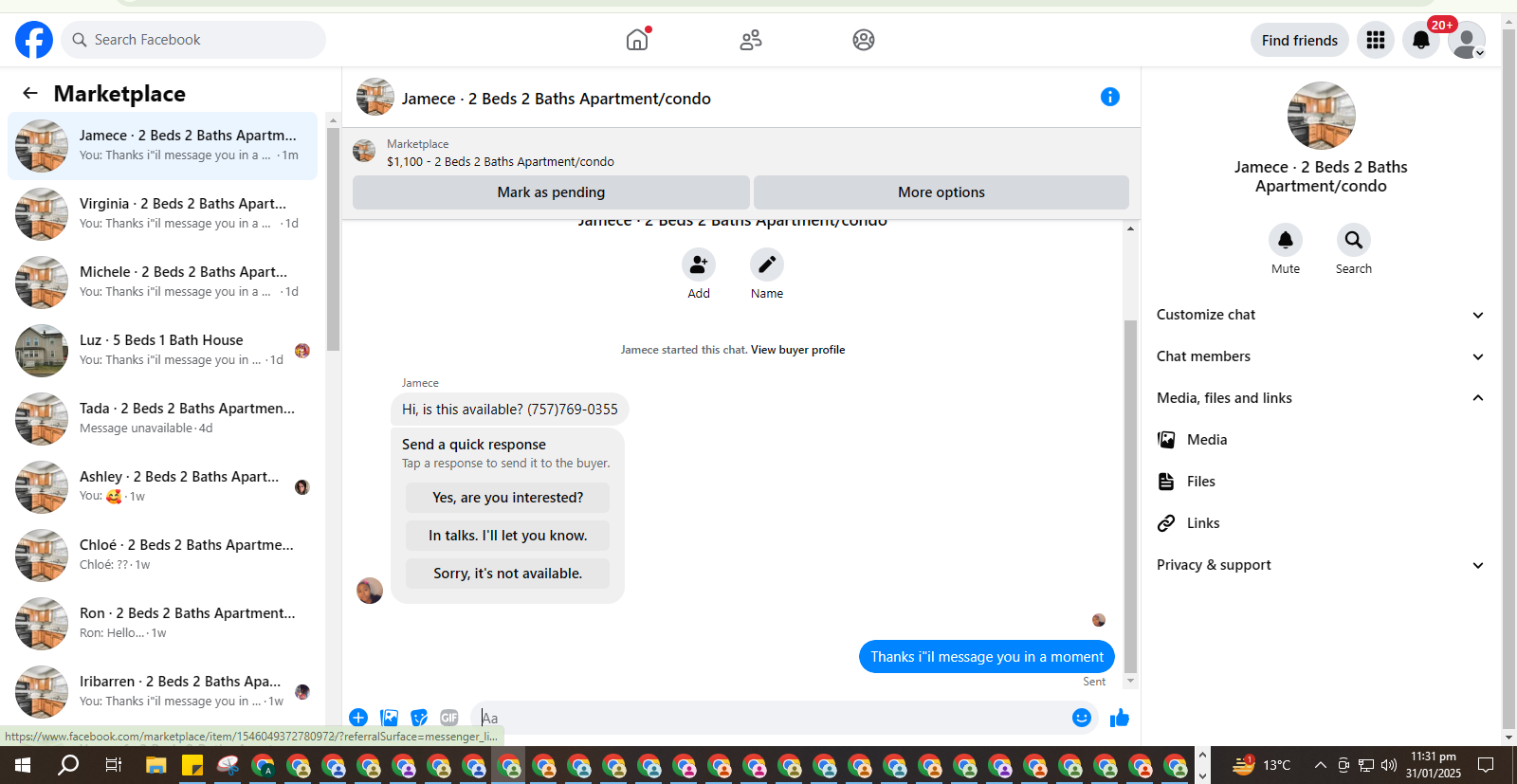Image resolution: width=1517 pixels, height=784 pixels.
Task: Send quick reply 'Sorry, it's not available.'
Action: [x=508, y=574]
